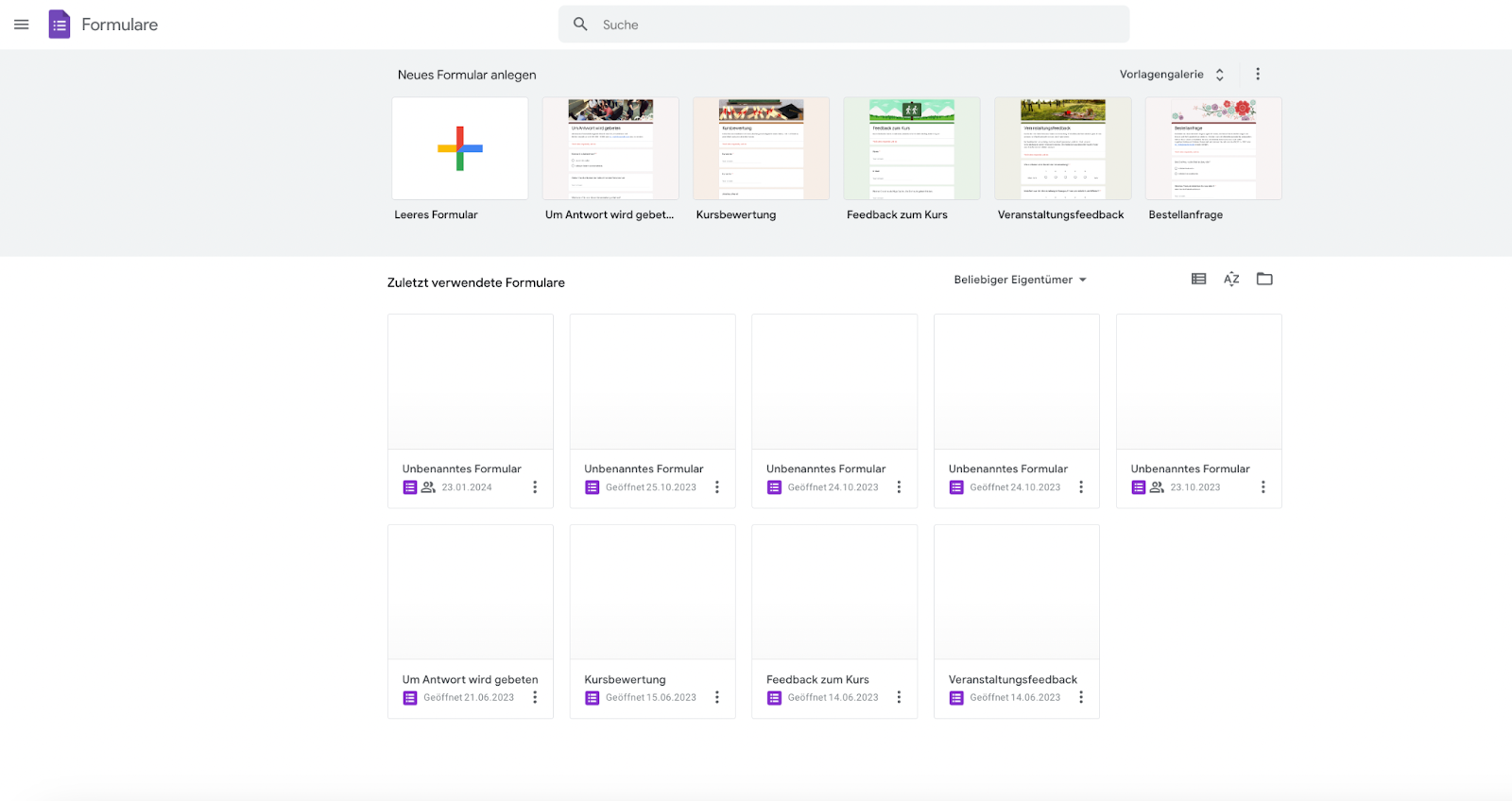The width and height of the screenshot is (1512, 801).
Task: Create a new Leeres Formular
Action: 460,148
